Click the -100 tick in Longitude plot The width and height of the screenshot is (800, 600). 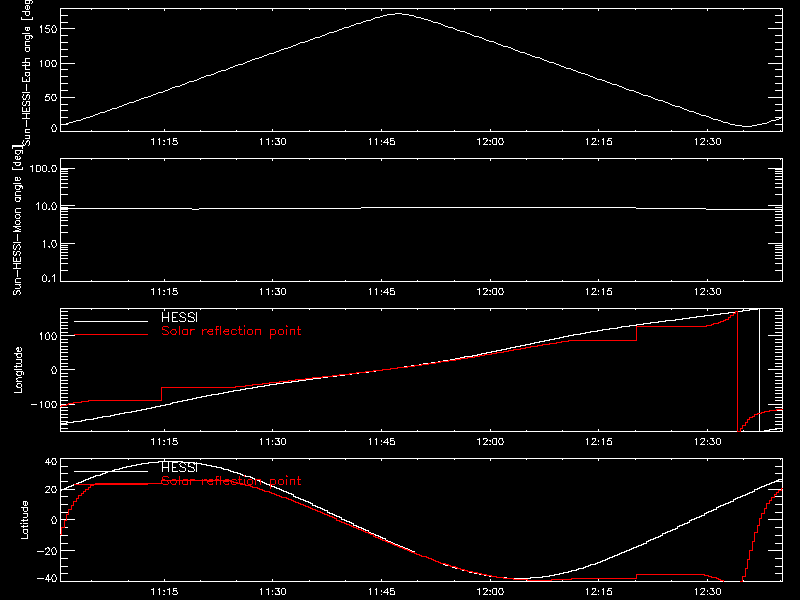(43, 405)
